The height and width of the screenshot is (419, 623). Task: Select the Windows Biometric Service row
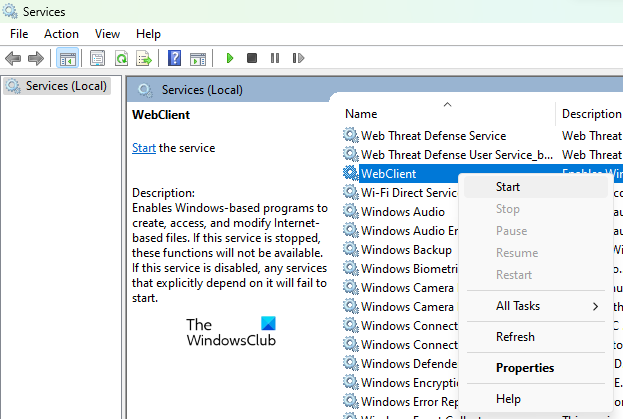click(x=400, y=269)
